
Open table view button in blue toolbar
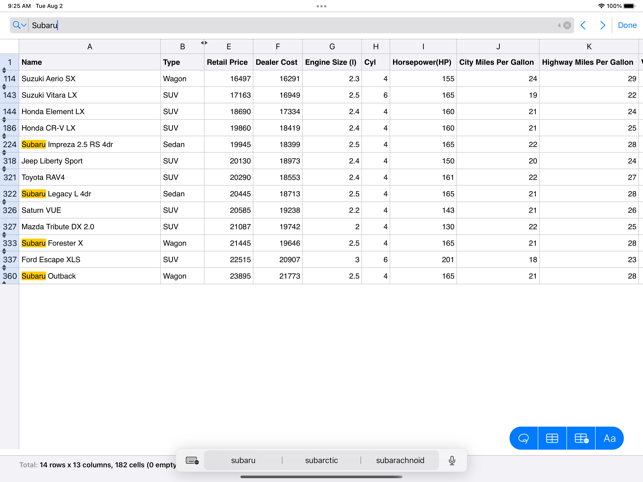pyautogui.click(x=552, y=438)
